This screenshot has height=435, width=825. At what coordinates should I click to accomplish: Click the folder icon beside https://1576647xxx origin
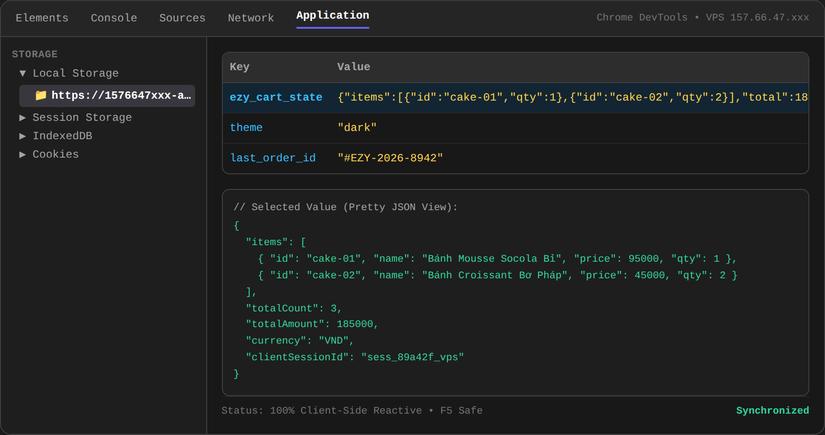tap(41, 95)
